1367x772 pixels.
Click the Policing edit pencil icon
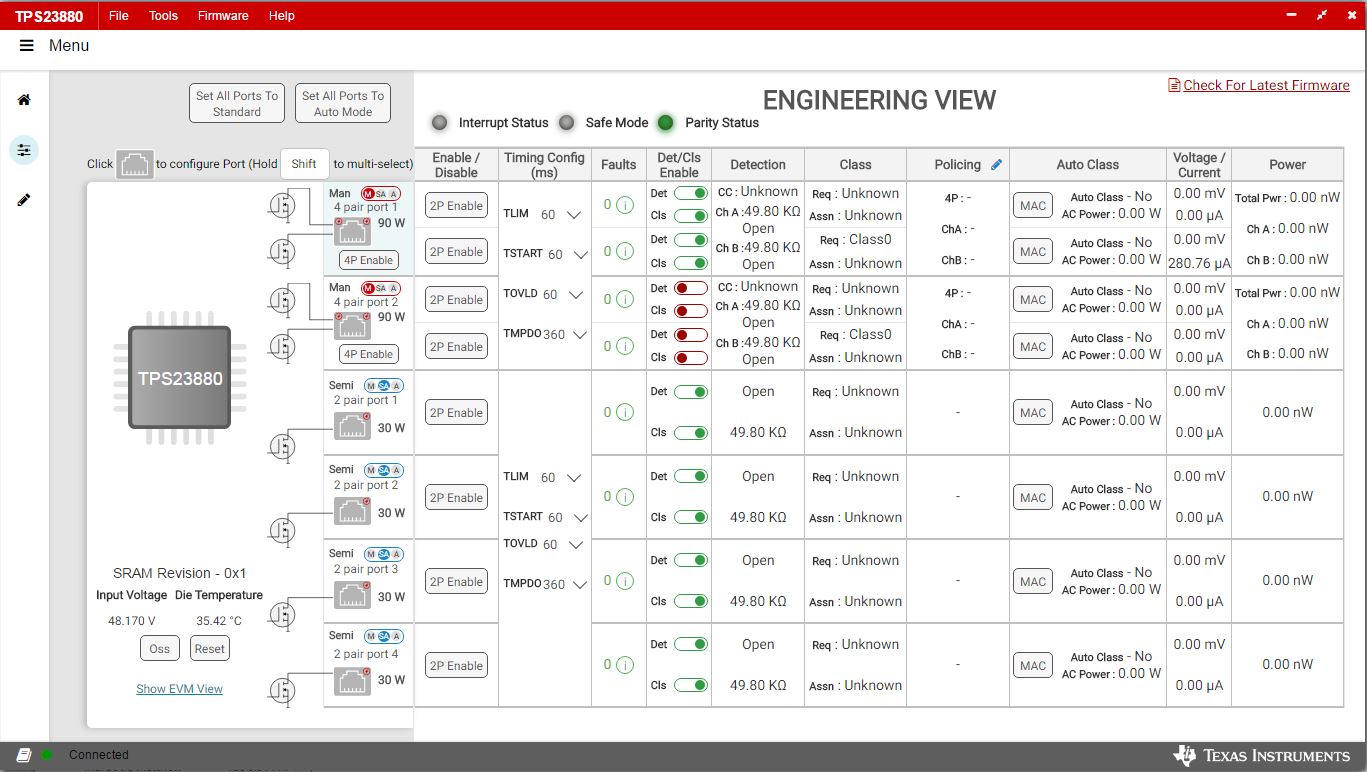pyautogui.click(x=996, y=165)
